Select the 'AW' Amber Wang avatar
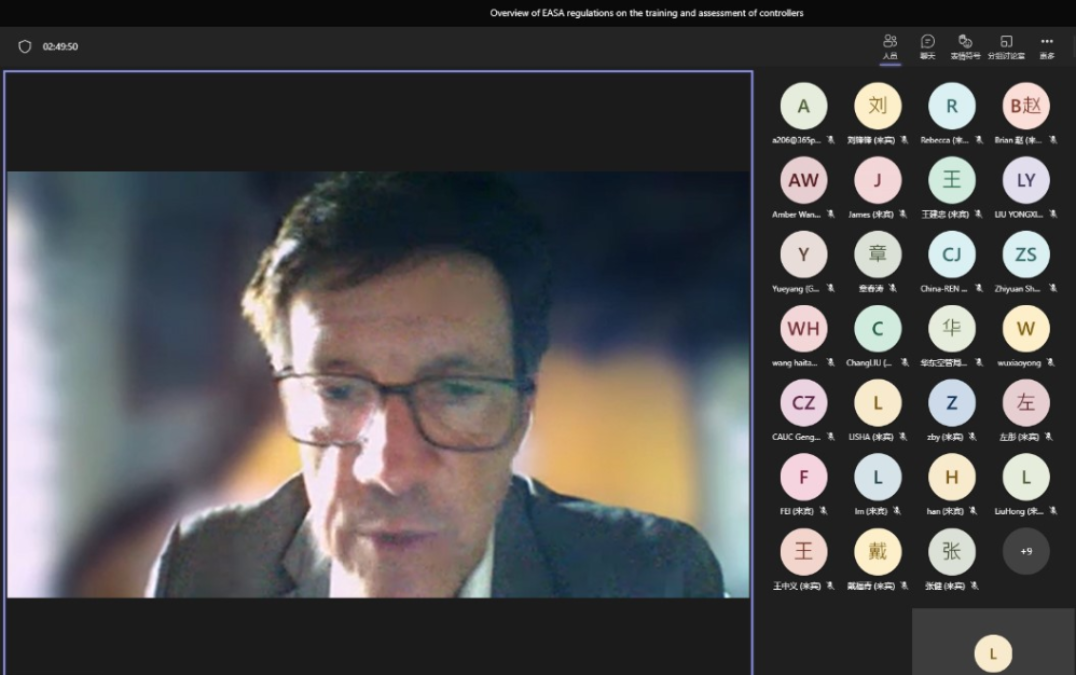The height and width of the screenshot is (675, 1076). click(x=803, y=181)
